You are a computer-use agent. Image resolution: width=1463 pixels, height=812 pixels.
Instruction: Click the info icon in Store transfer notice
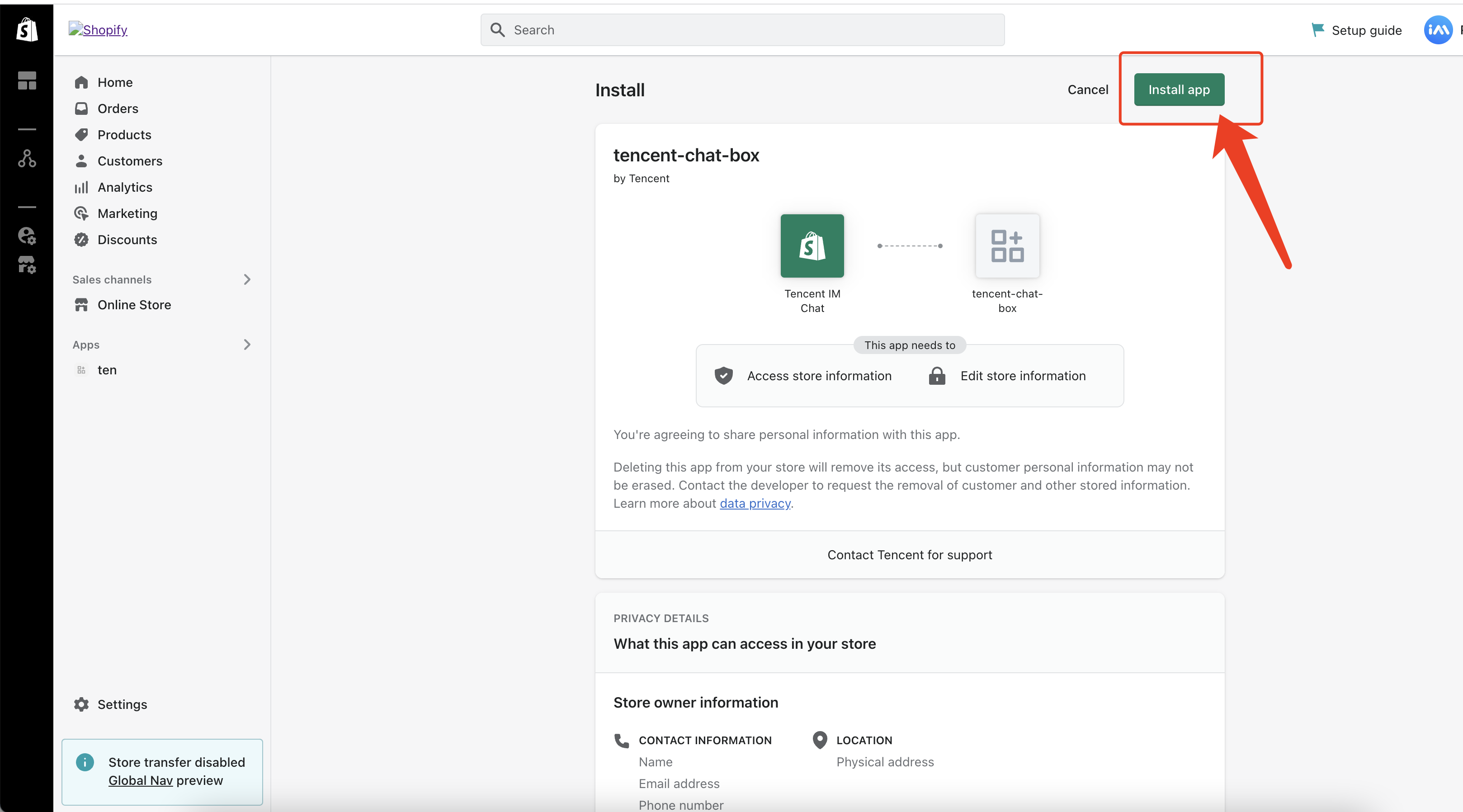click(x=85, y=762)
